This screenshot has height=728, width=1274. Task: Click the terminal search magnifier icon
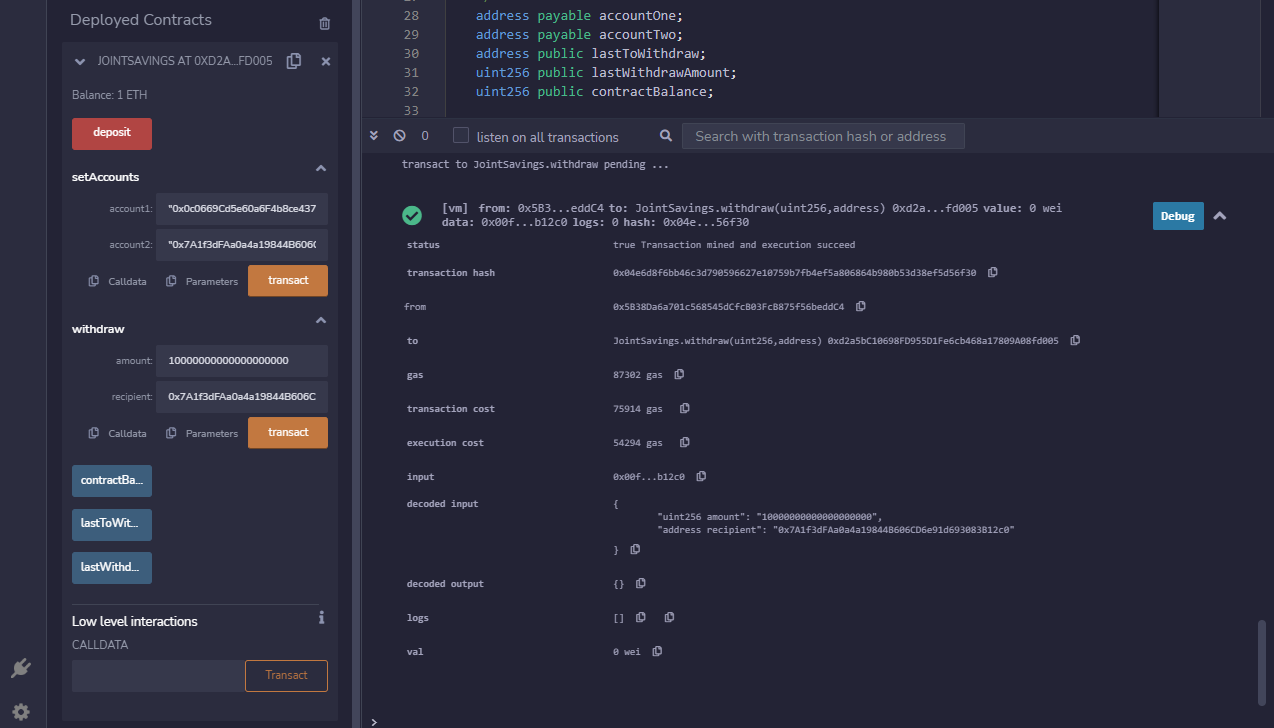pyautogui.click(x=667, y=136)
